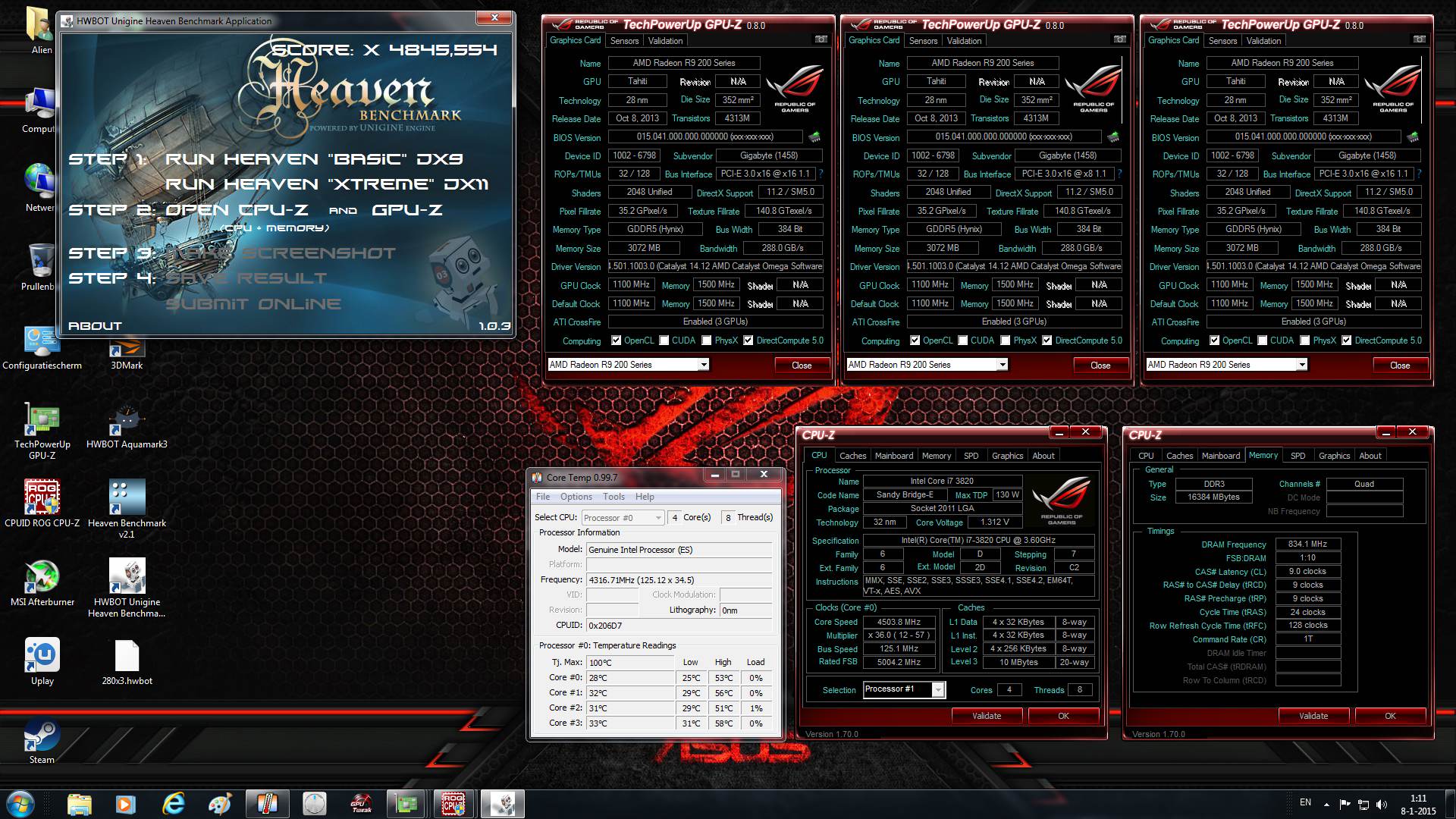The width and height of the screenshot is (1456, 819).
Task: Click RUN HEAVEN "XTREME" DX11 option
Action: click(327, 184)
